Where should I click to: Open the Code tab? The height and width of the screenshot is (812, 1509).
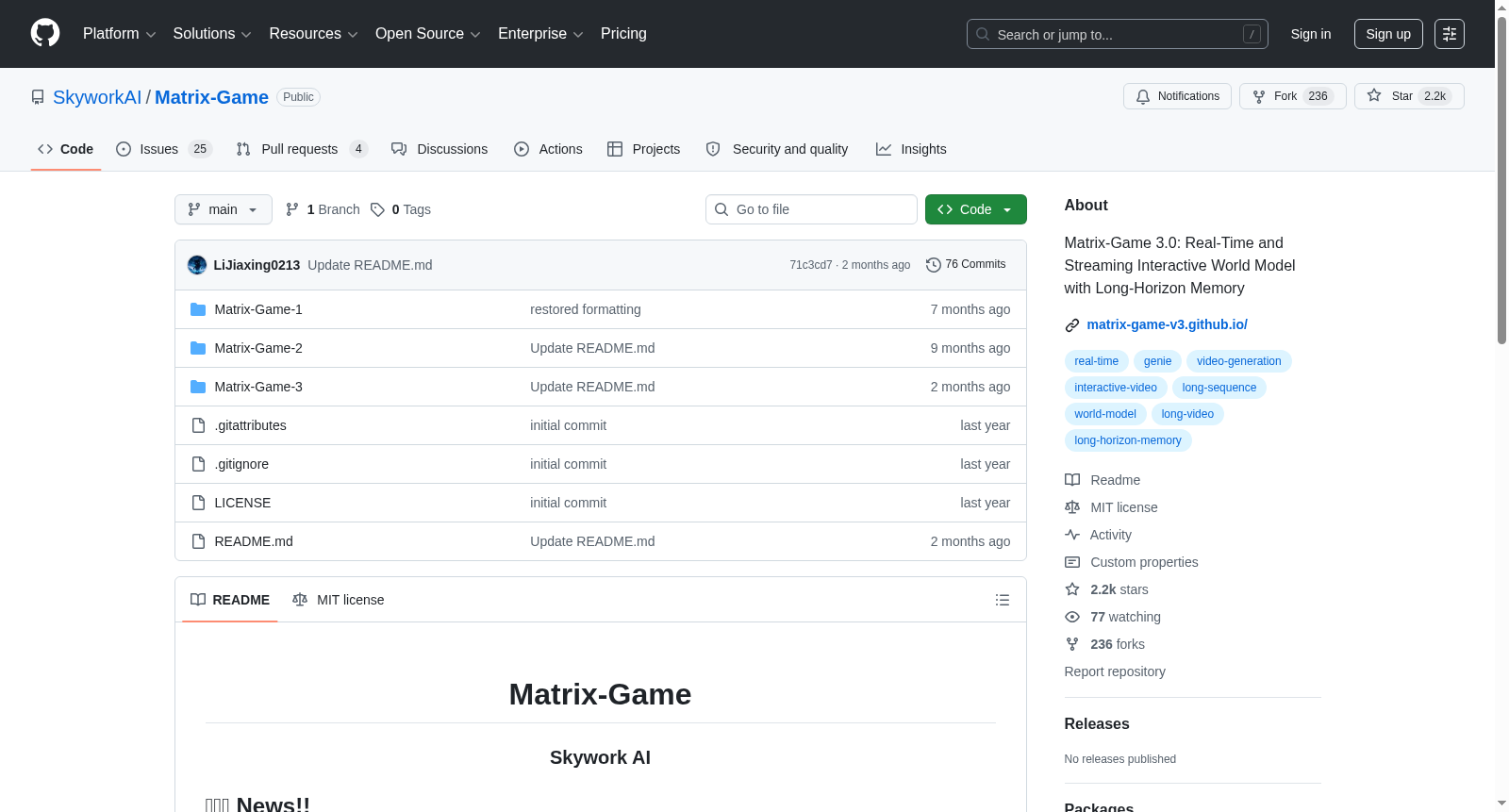click(x=66, y=149)
